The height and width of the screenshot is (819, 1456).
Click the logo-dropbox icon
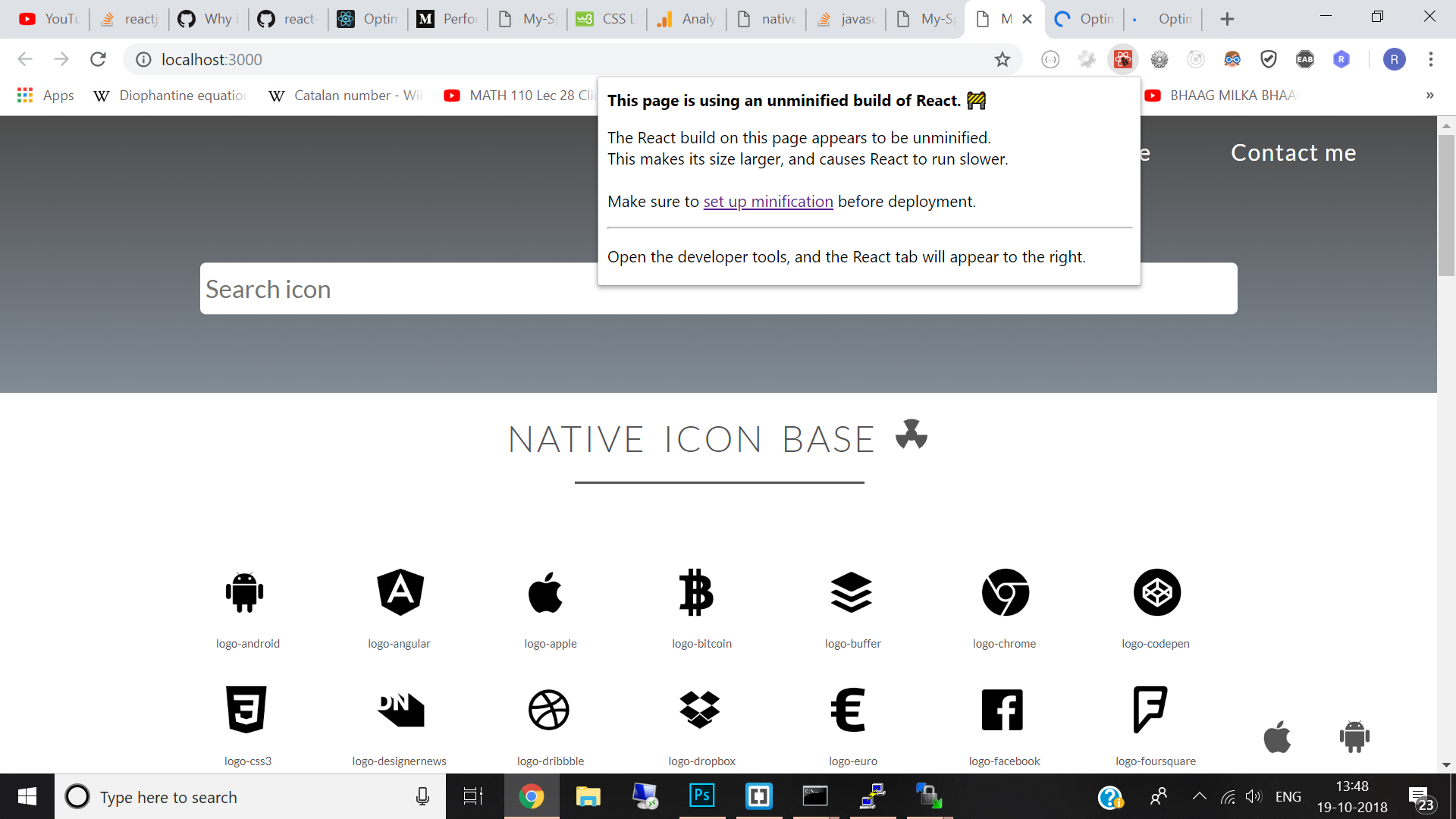700,710
